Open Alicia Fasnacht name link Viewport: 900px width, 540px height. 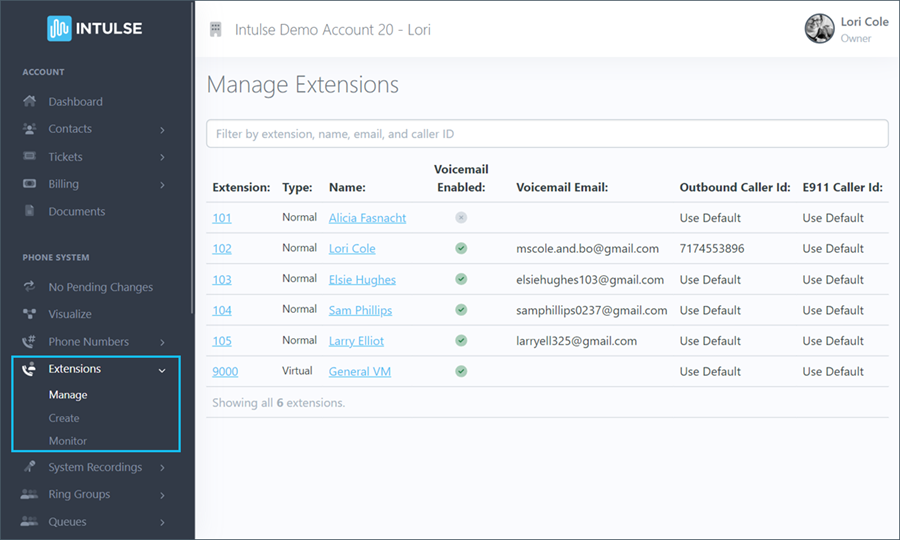pyautogui.click(x=367, y=218)
